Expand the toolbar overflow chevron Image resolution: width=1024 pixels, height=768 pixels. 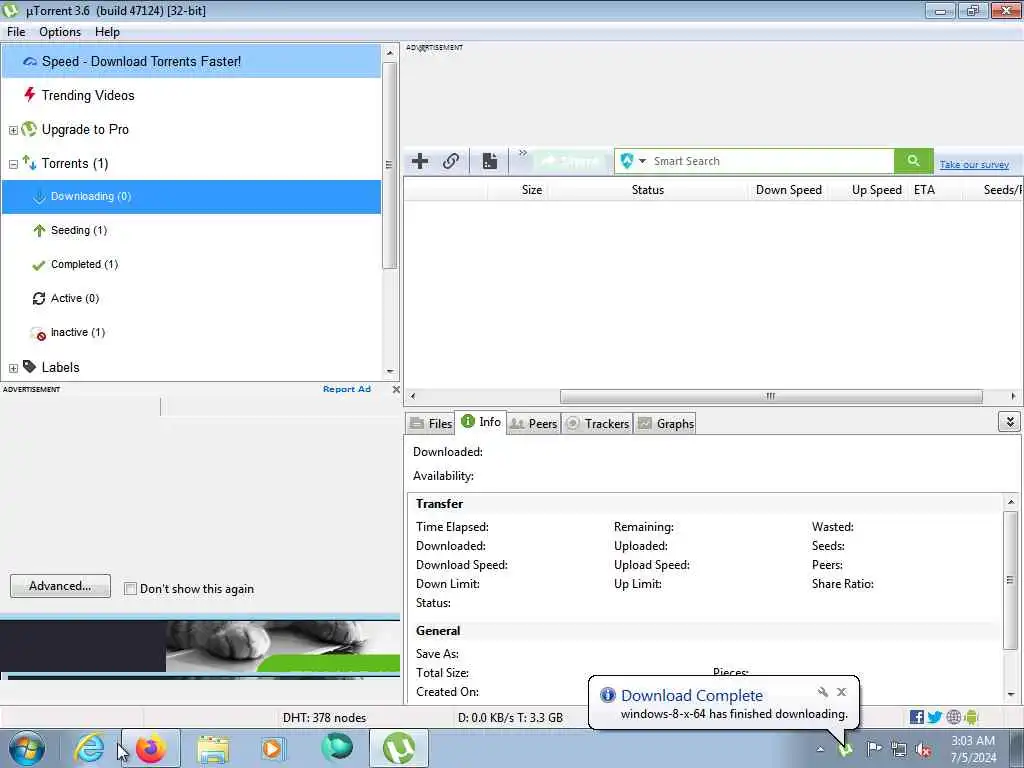click(x=522, y=153)
